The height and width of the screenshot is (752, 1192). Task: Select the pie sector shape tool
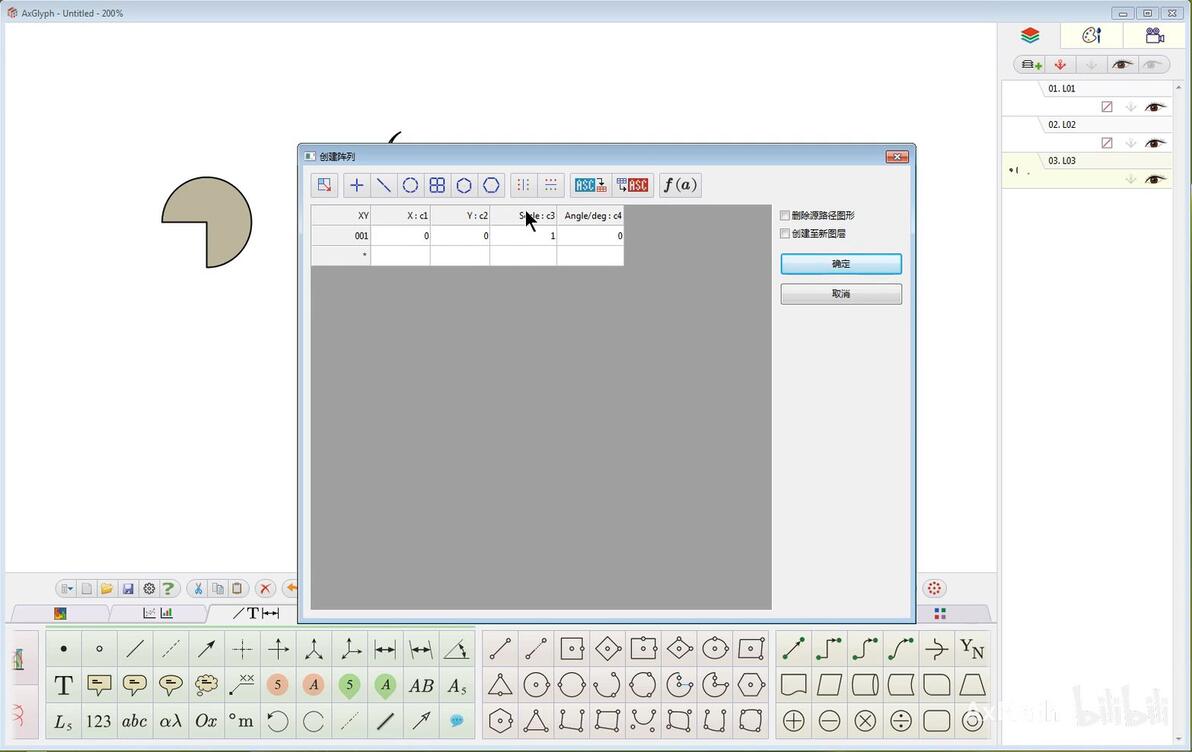pos(715,685)
